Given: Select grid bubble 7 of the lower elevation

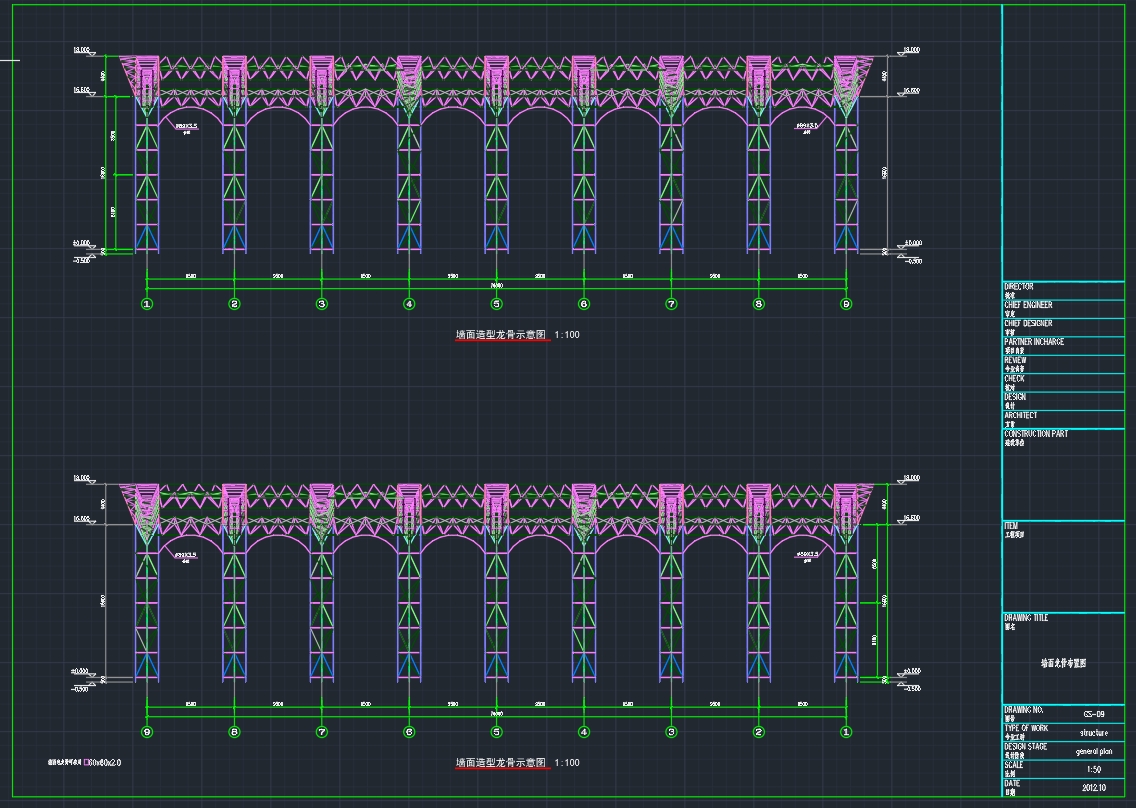Looking at the screenshot, I should (322, 732).
